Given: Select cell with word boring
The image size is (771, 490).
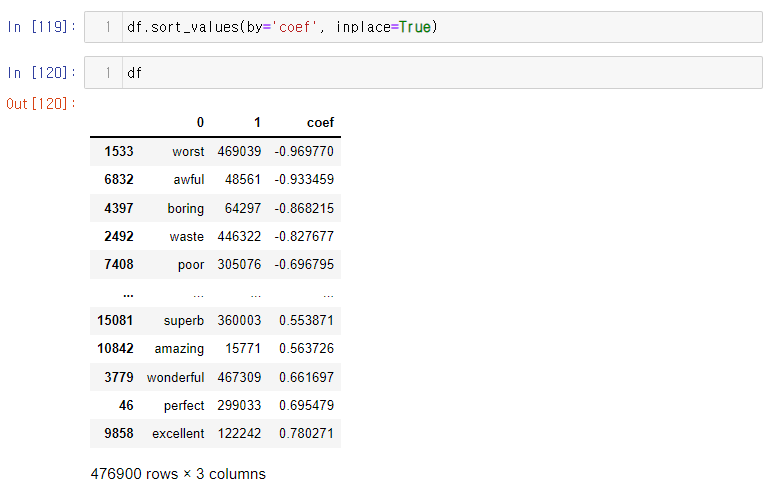Looking at the screenshot, I should click(x=185, y=208).
